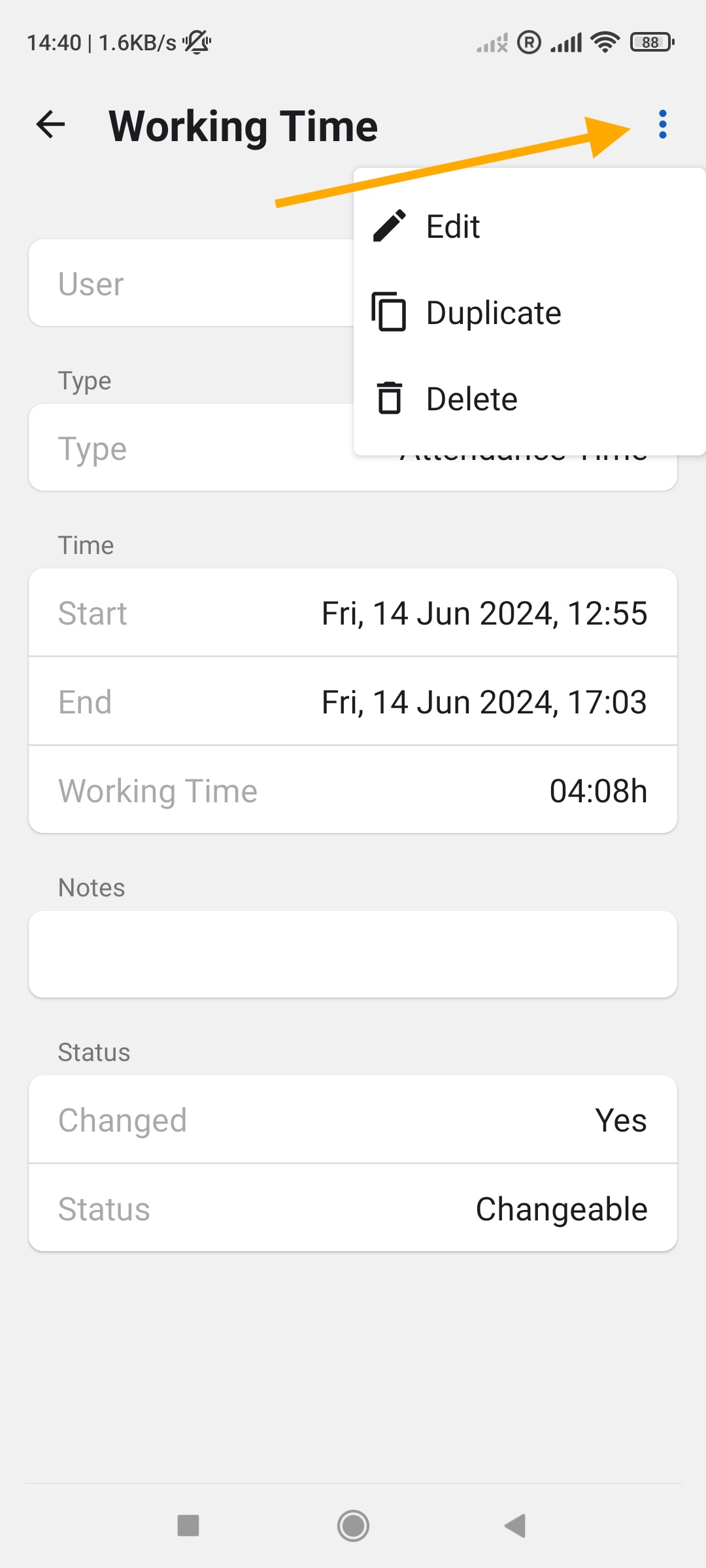Tap the Status Changeable row
This screenshot has height=1568, width=706.
click(353, 1209)
